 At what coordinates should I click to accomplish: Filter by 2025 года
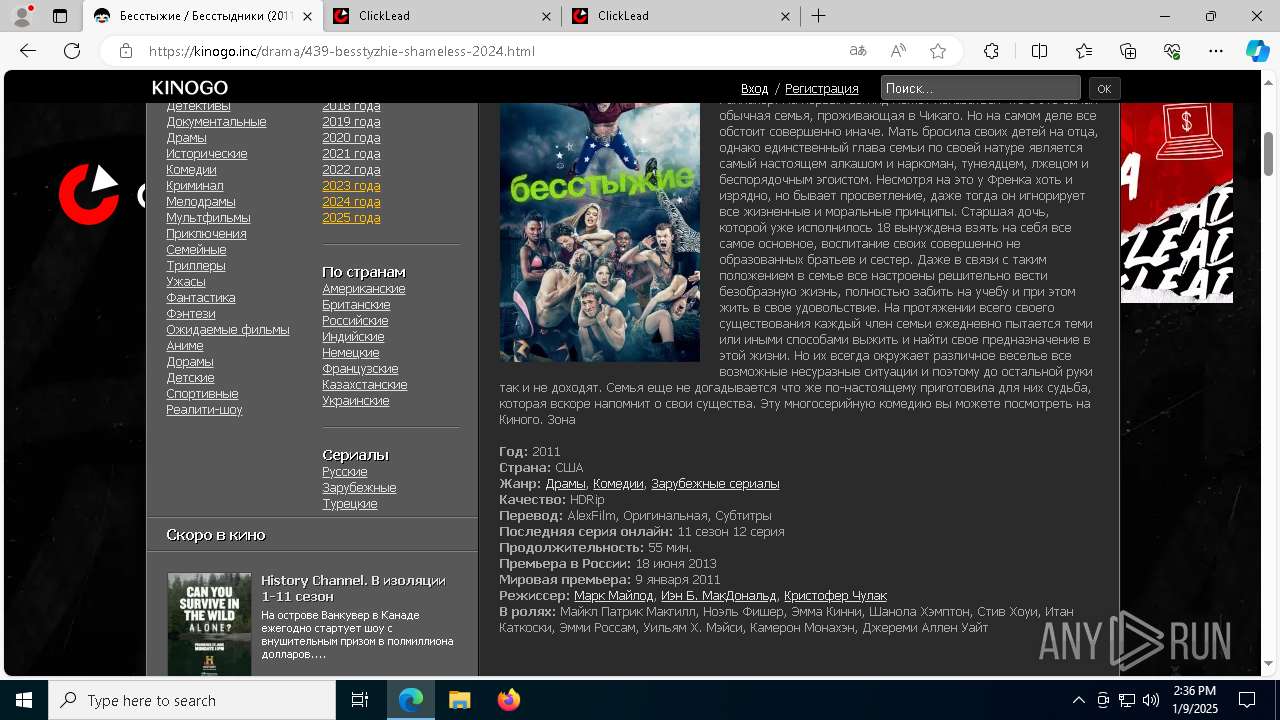tap(351, 218)
